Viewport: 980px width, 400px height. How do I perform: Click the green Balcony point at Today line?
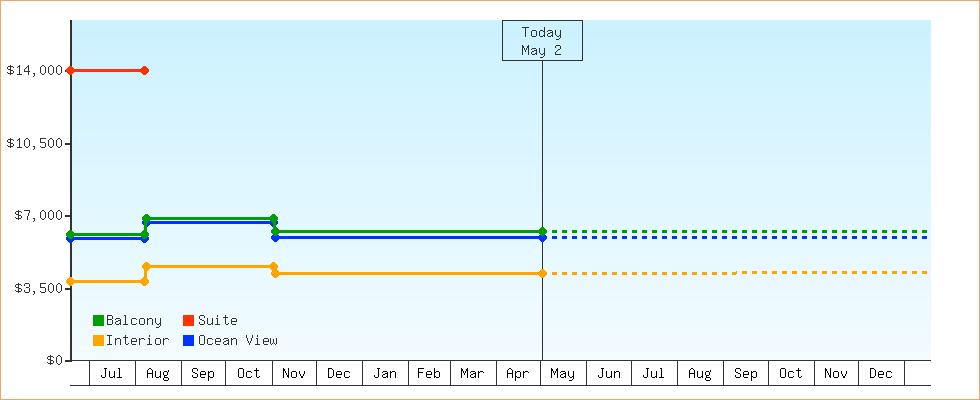pos(542,231)
